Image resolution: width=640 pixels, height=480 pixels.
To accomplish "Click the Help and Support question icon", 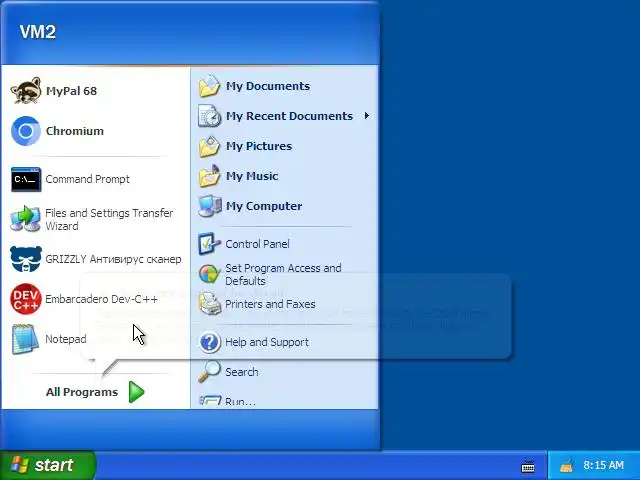I will (210, 342).
